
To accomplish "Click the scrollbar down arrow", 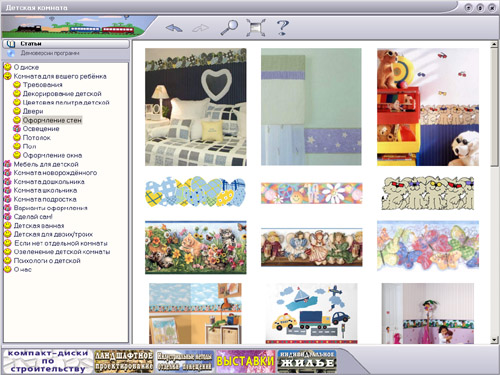I will 494,340.
